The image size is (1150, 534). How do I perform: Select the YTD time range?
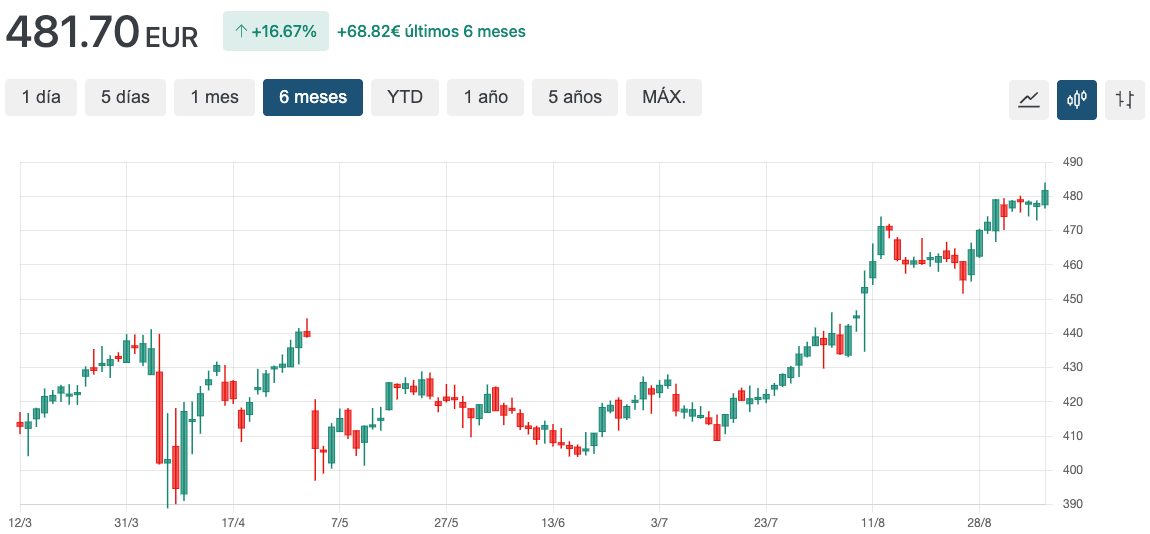point(405,98)
